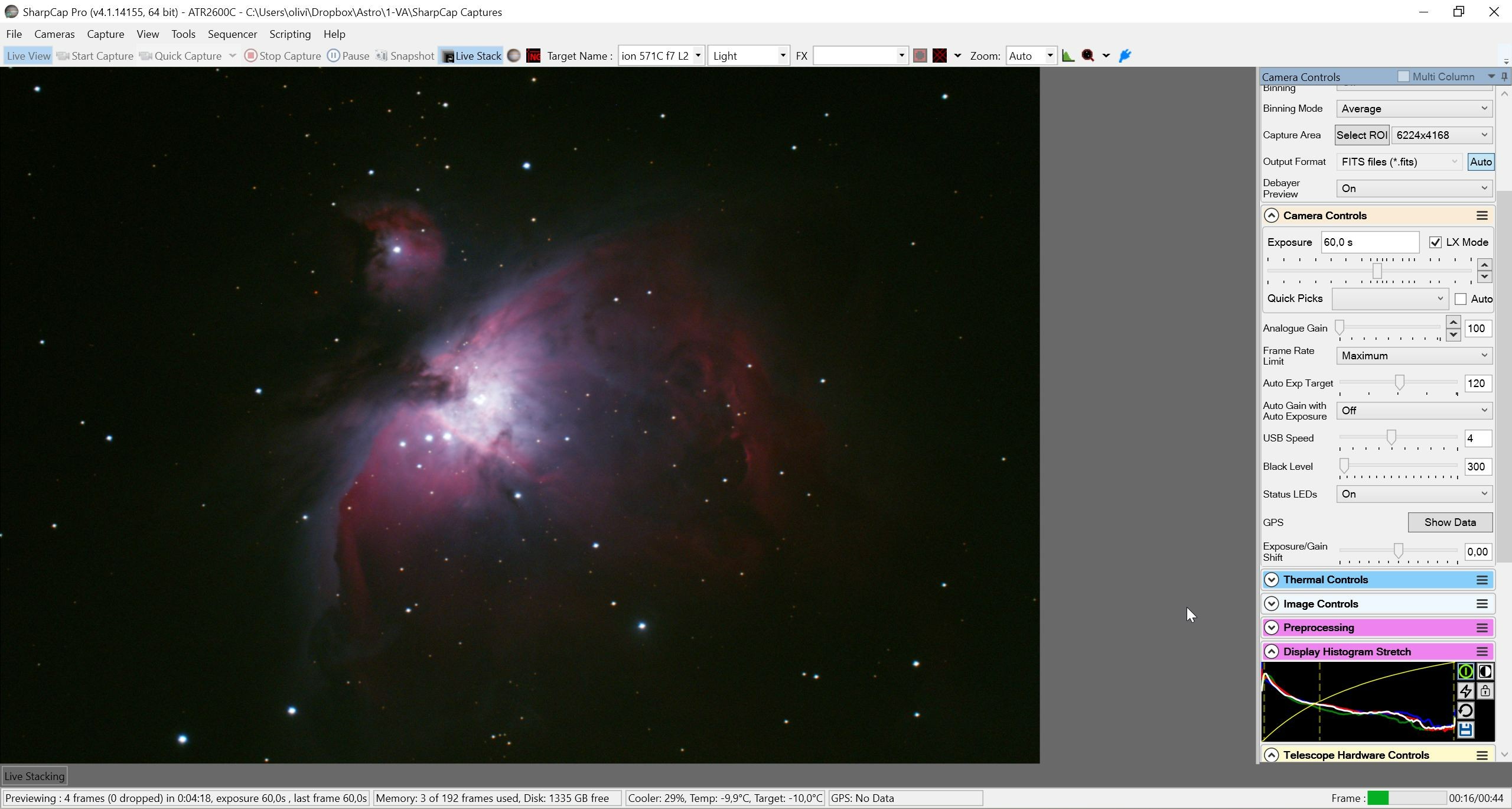
Task: Click the planet icon beside Live Stack
Action: pyautogui.click(x=514, y=56)
